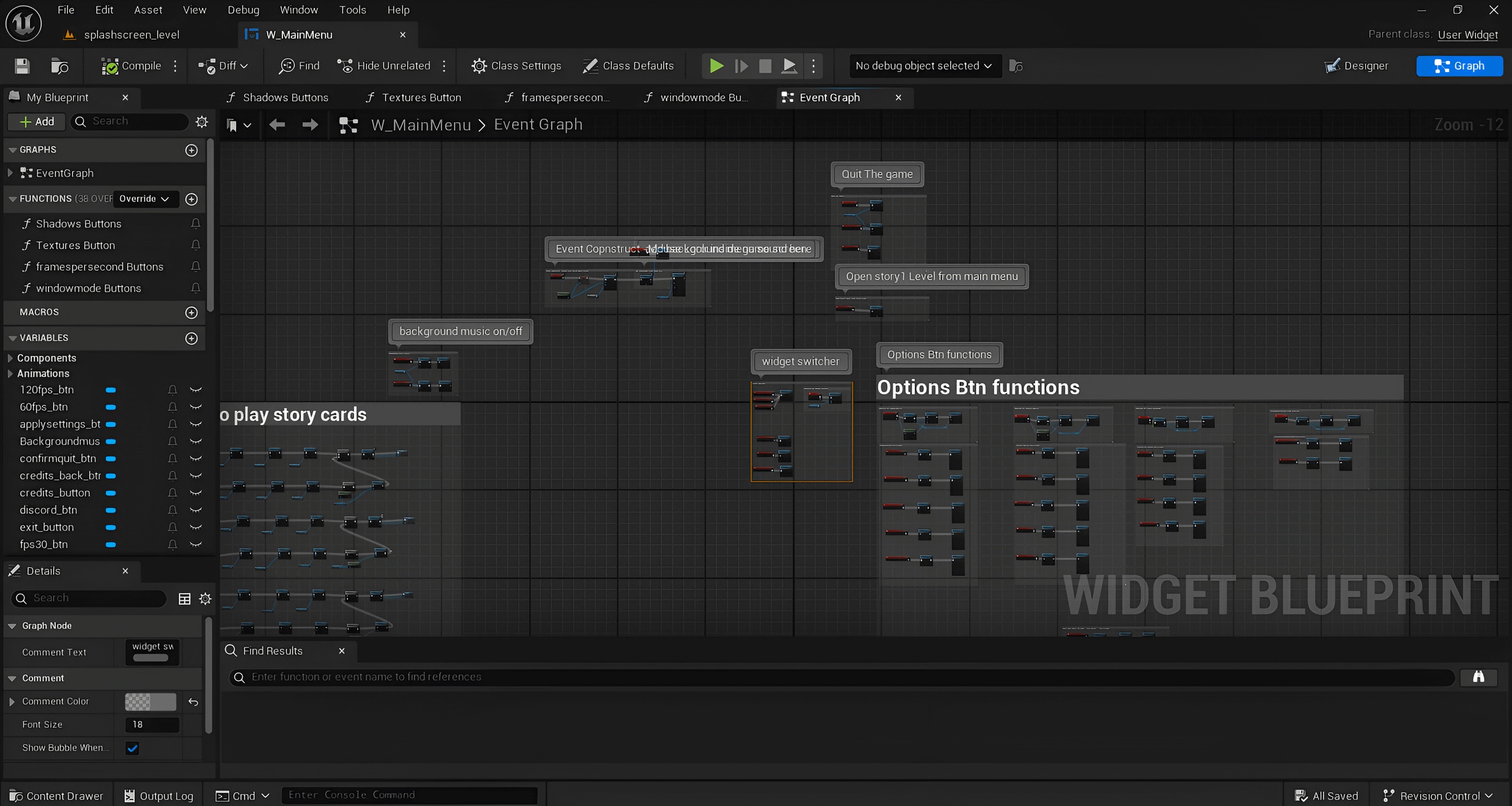Play the level in editor
1512x806 pixels.
click(x=716, y=66)
